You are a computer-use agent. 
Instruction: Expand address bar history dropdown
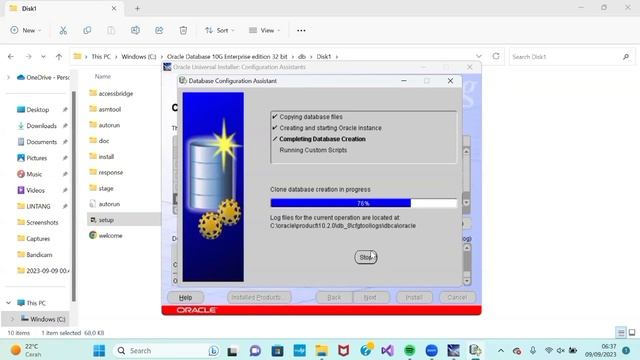(479, 56)
